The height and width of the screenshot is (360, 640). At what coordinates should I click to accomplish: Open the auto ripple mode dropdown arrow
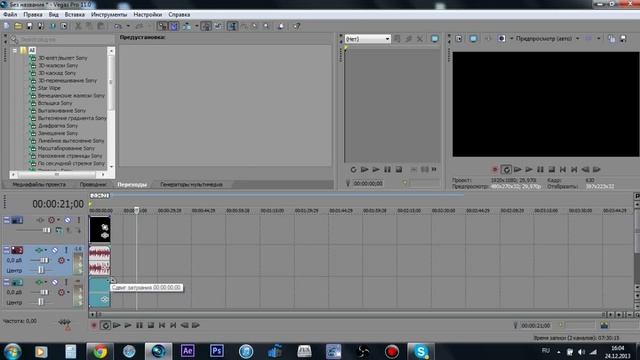point(196,26)
